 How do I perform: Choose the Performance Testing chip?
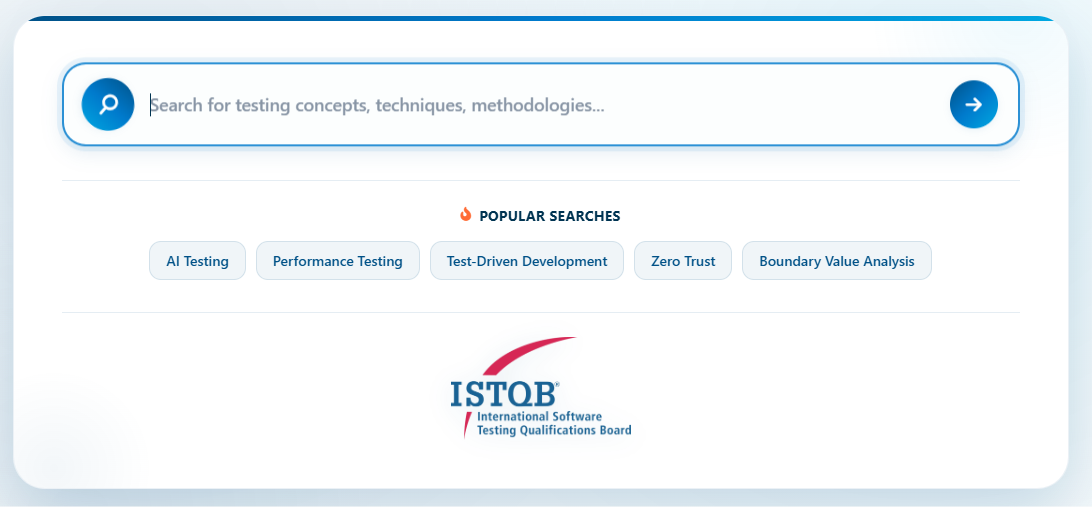(x=338, y=261)
